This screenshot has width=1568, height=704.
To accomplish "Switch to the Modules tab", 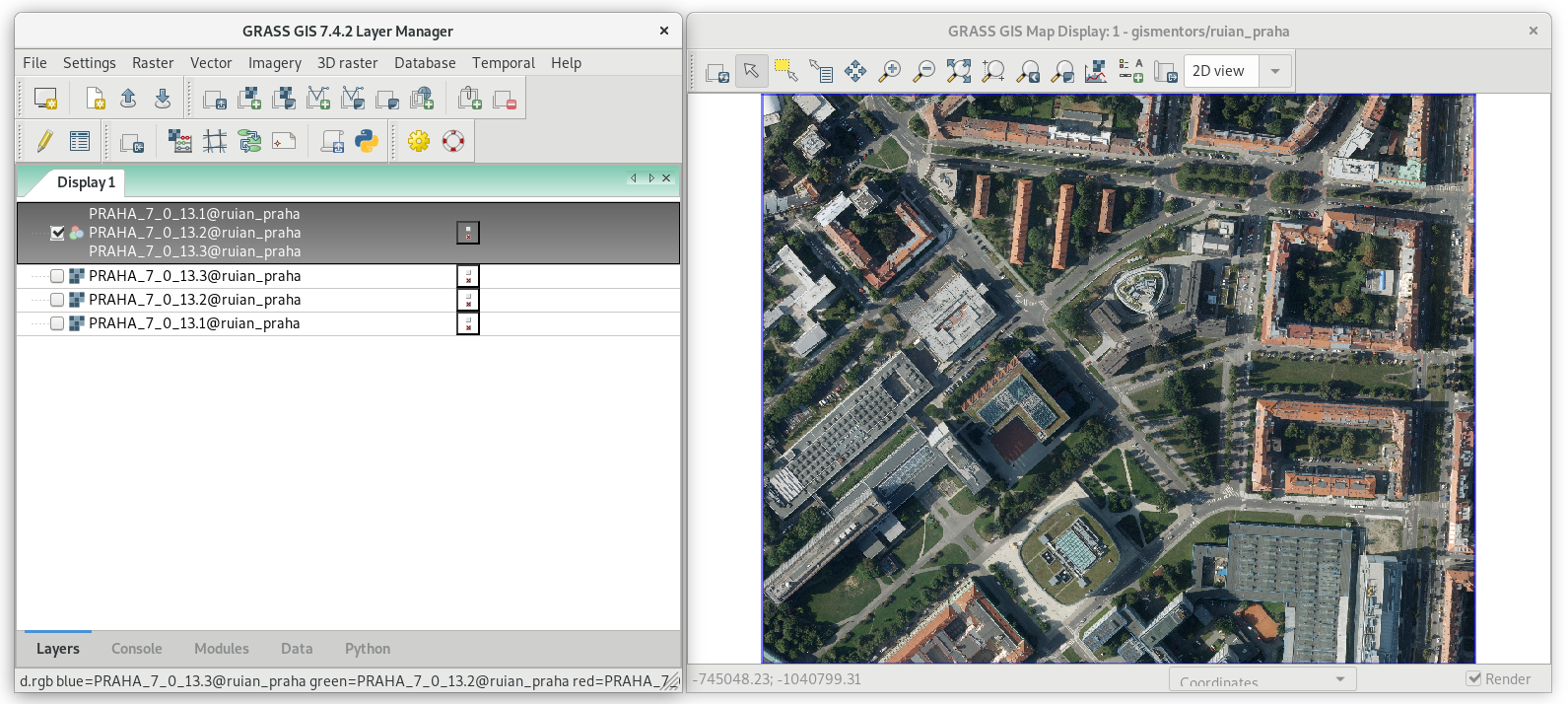I will click(222, 649).
